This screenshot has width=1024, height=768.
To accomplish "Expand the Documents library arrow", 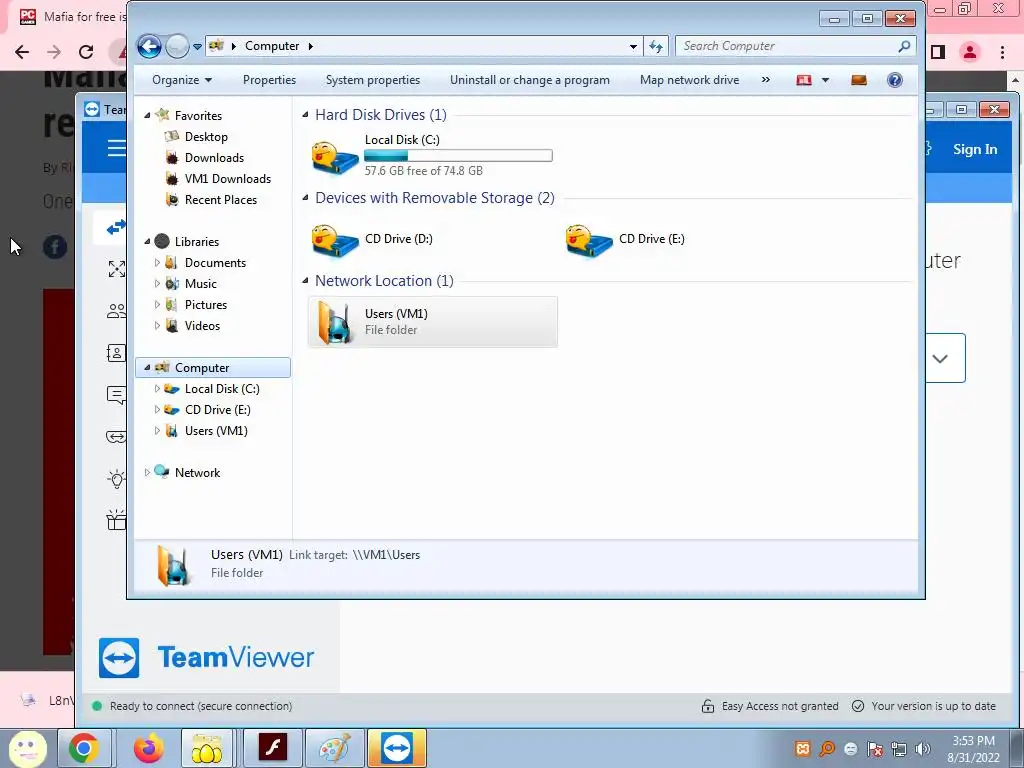I will tap(157, 263).
